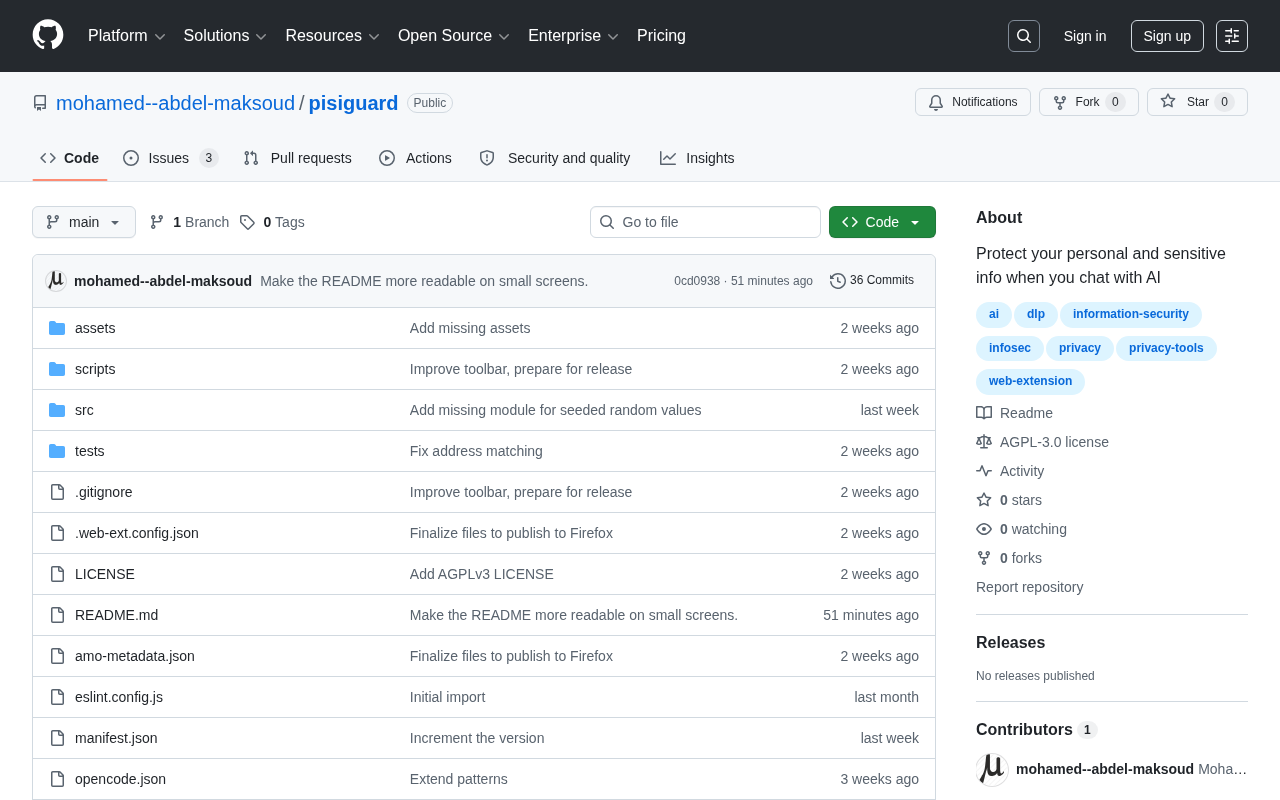This screenshot has width=1280, height=800.
Task: Select the information-security topic tag
Action: pyautogui.click(x=1131, y=314)
